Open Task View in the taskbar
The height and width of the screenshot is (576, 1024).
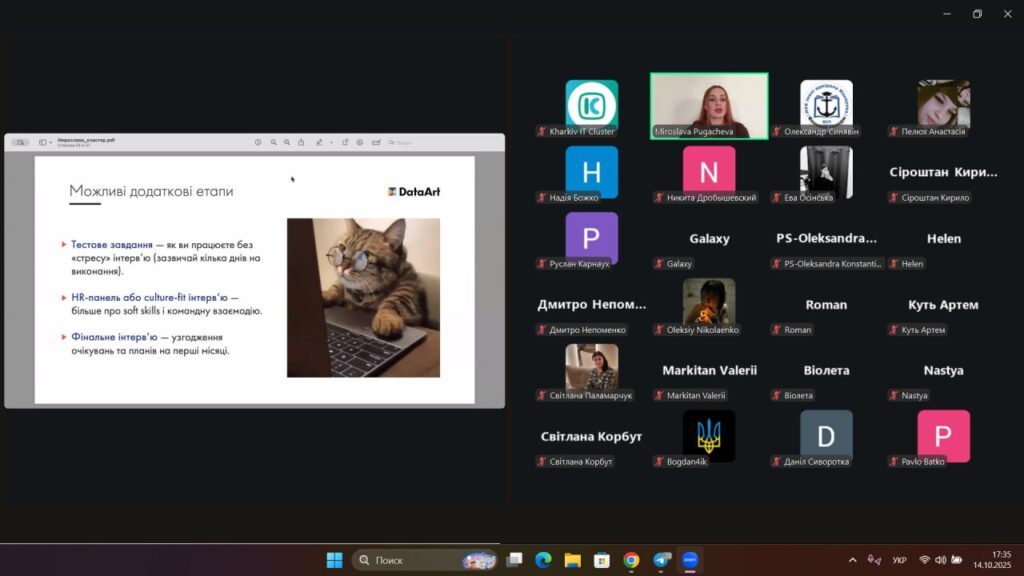pos(514,560)
